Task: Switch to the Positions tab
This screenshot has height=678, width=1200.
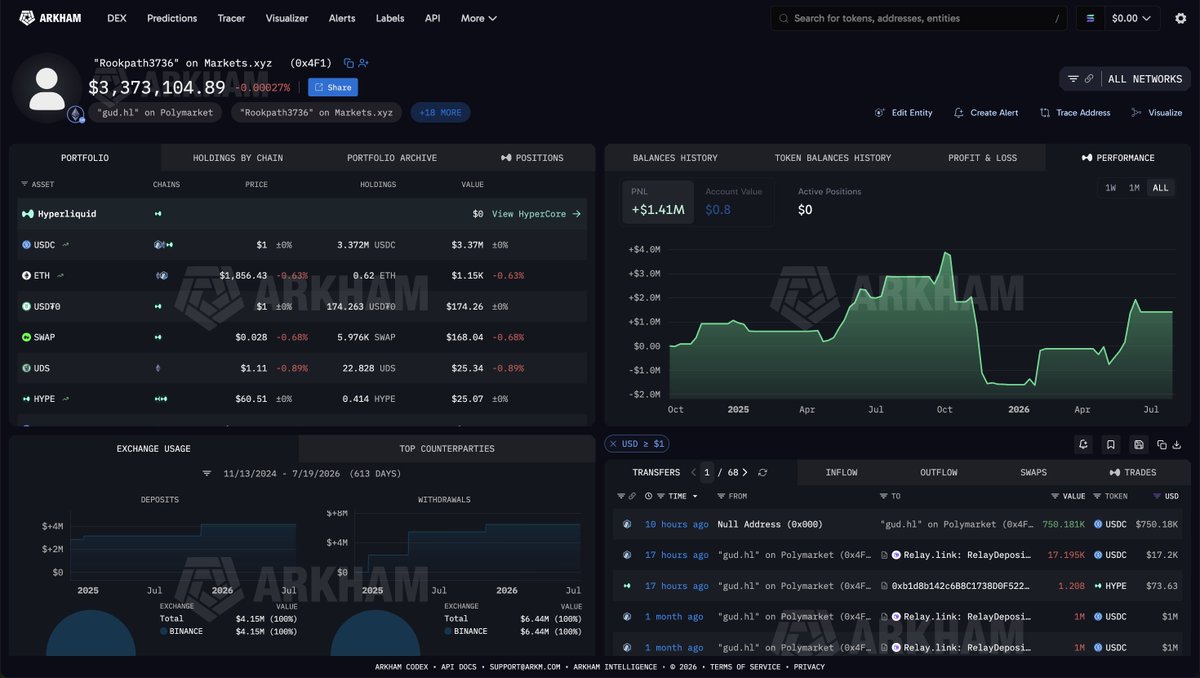Action: click(532, 158)
